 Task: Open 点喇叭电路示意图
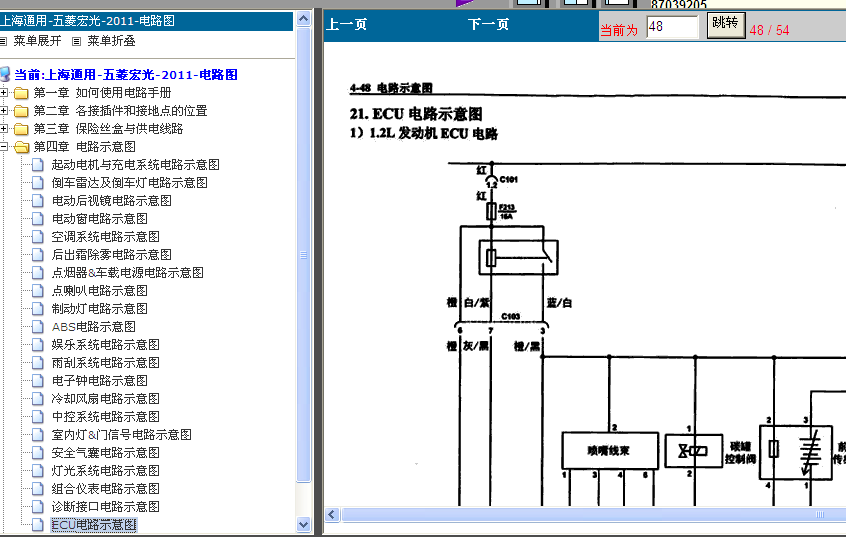coord(100,290)
